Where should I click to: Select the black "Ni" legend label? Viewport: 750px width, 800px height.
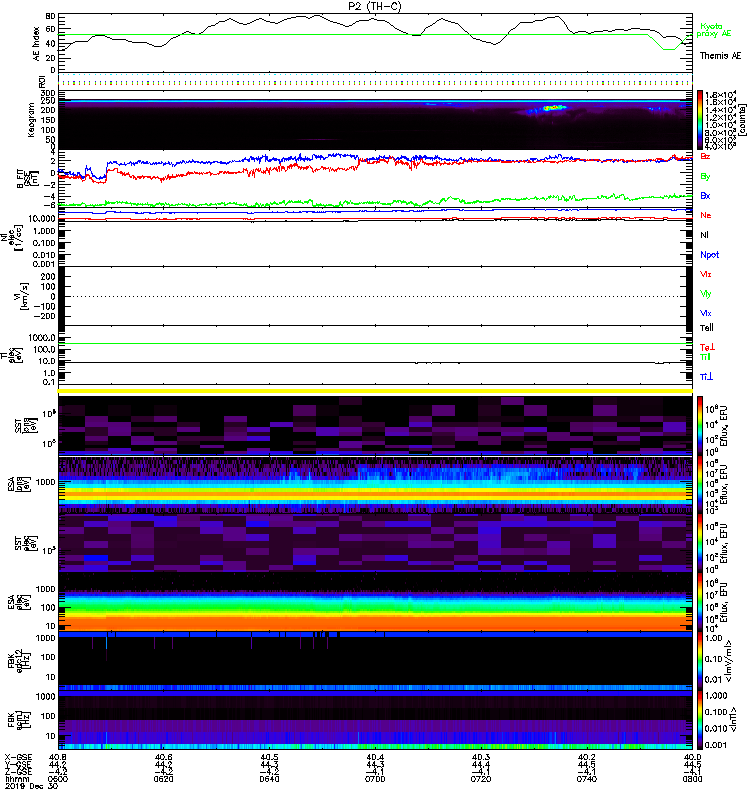click(704, 235)
